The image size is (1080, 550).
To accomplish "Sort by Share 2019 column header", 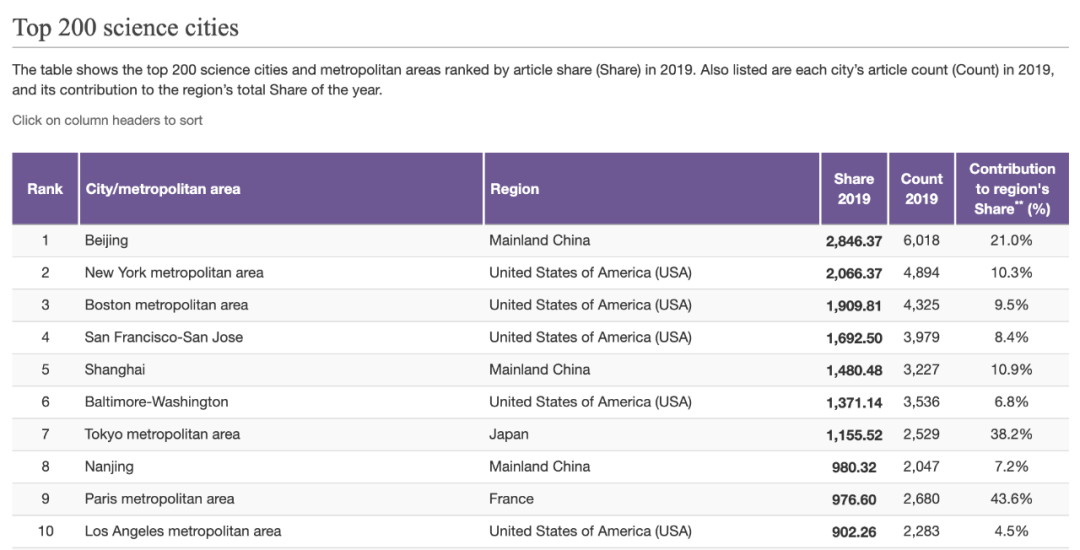I will coord(854,189).
